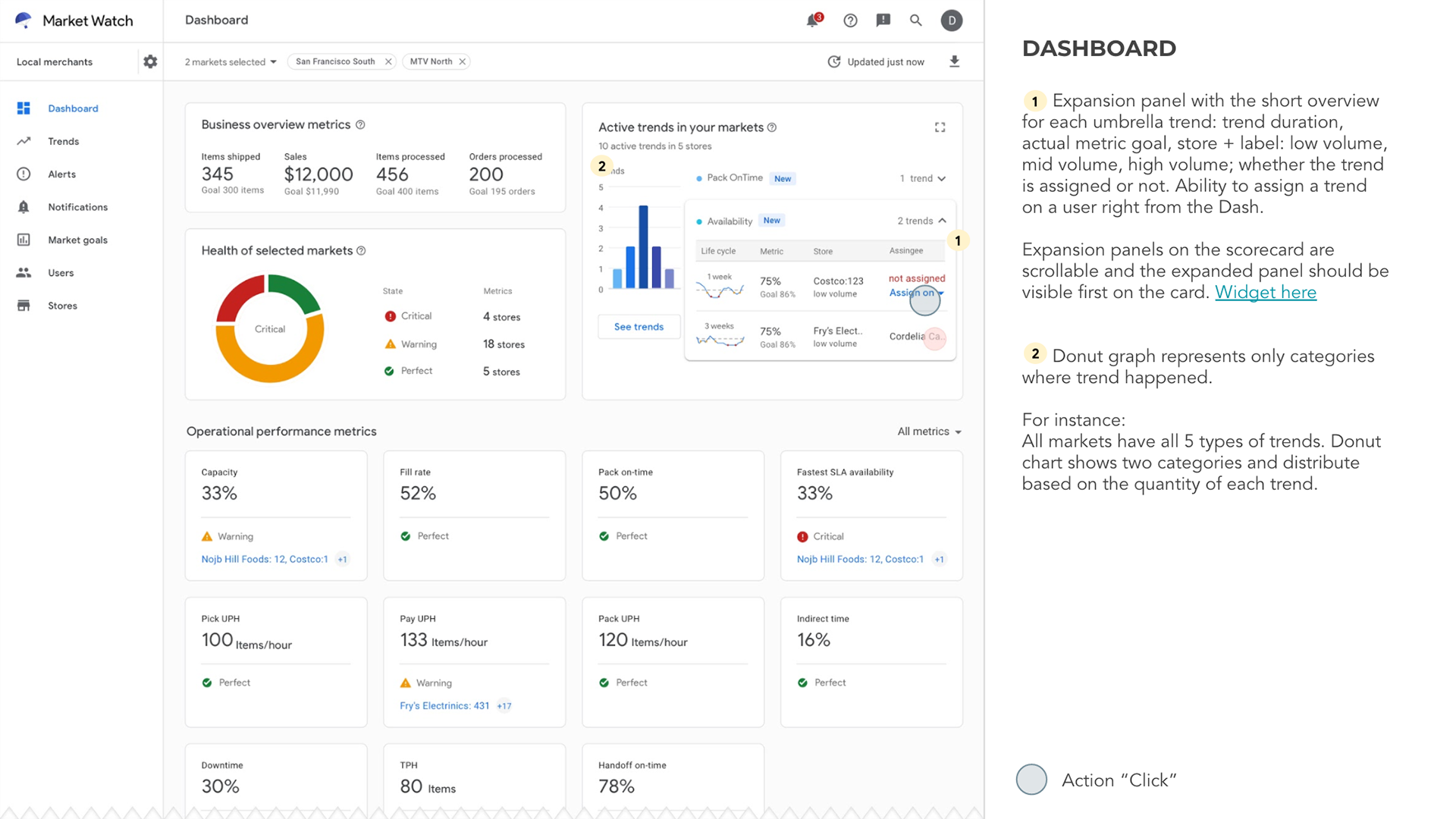Open the help question mark icon
The width and height of the screenshot is (1456, 819).
[x=850, y=20]
